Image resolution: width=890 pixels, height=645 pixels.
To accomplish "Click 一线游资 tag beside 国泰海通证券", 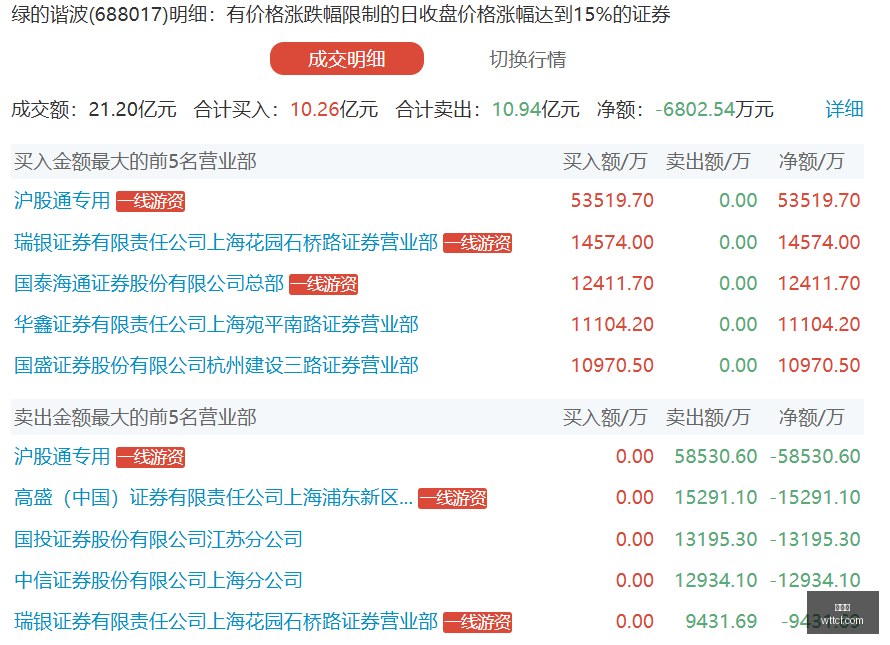I will 324,284.
